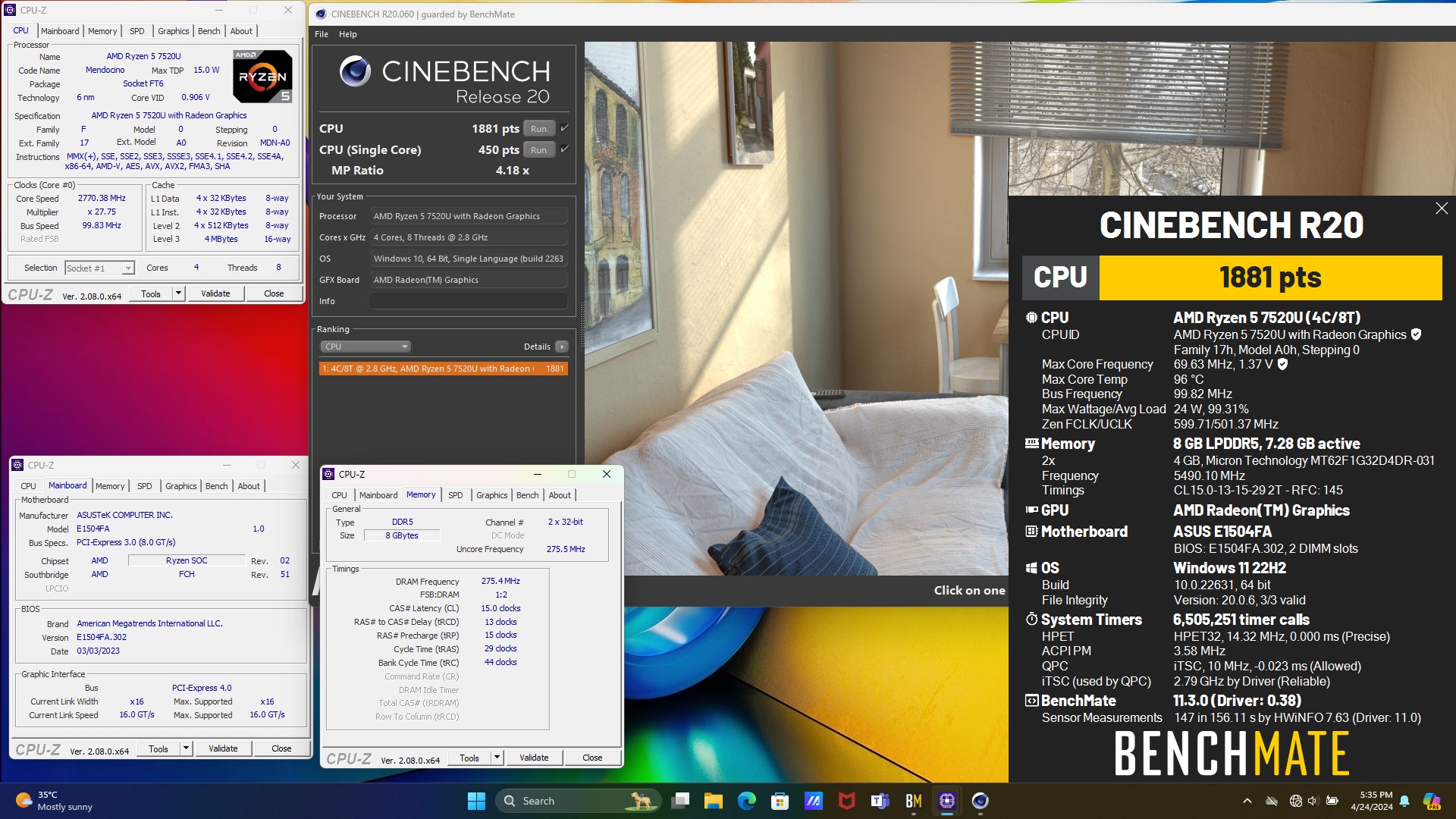This screenshot has height=819, width=1456.
Task: Click the Memory module icon in BenchMate panel
Action: tap(1031, 444)
